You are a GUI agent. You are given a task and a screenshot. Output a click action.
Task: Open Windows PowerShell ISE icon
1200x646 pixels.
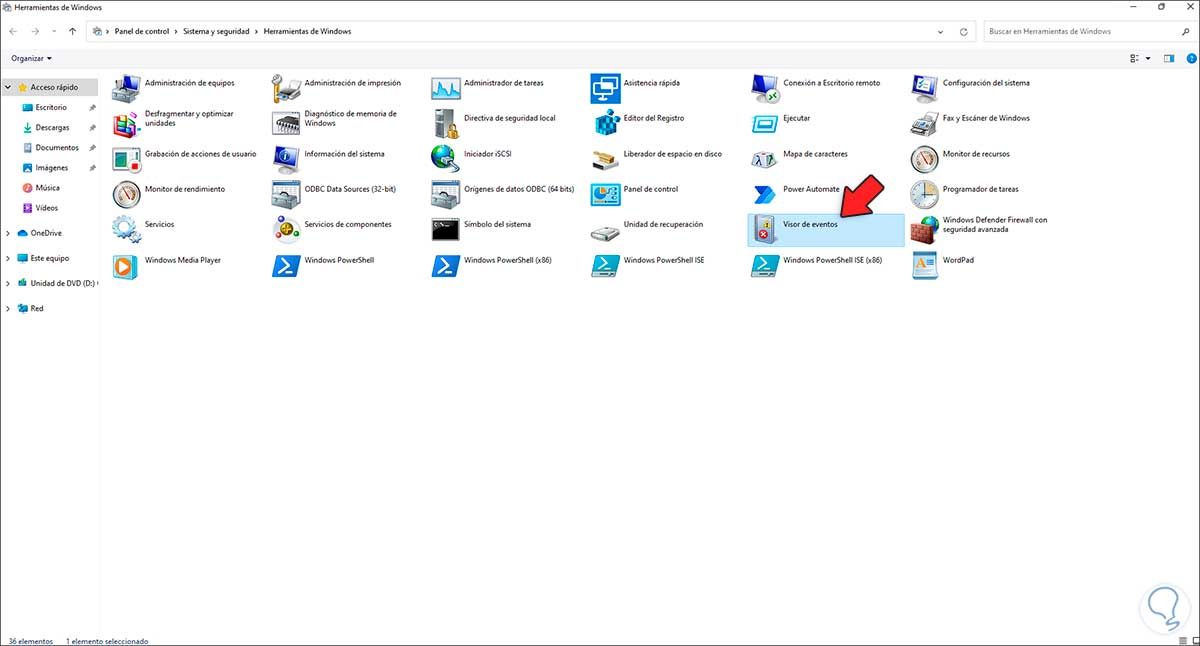606,265
